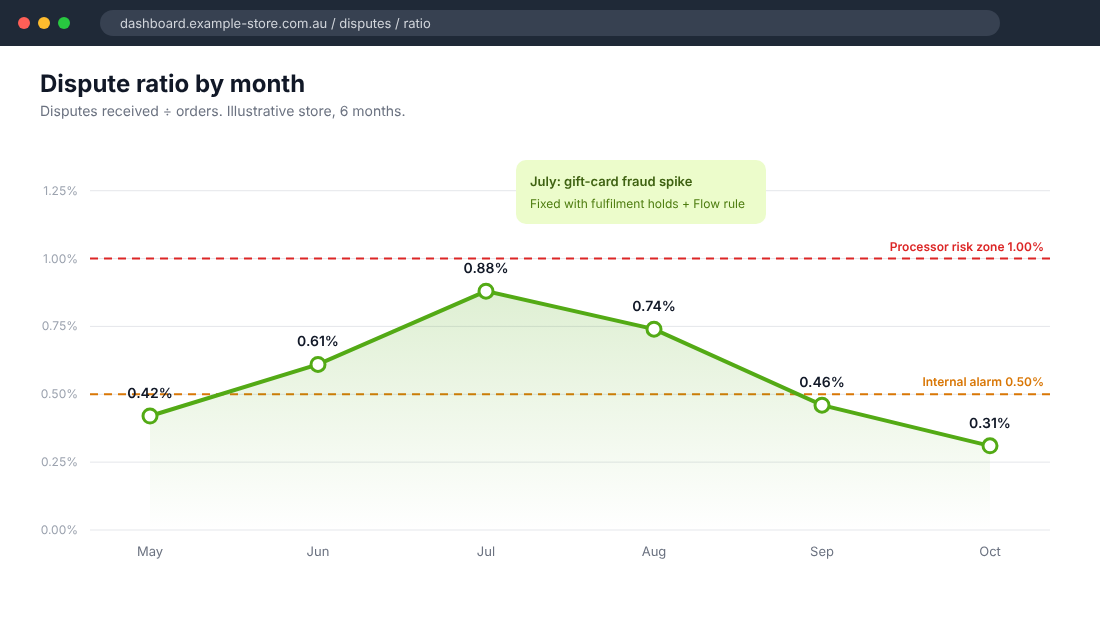Image resolution: width=1100 pixels, height=640 pixels.
Task: Click the Jun x-axis label
Action: pyautogui.click(x=318, y=552)
